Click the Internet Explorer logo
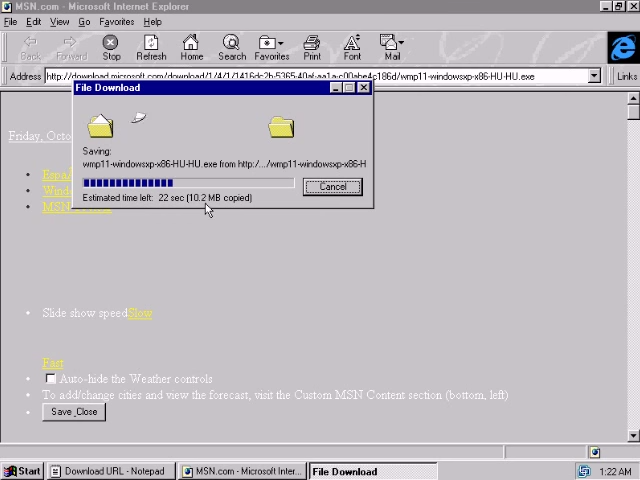 click(623, 48)
